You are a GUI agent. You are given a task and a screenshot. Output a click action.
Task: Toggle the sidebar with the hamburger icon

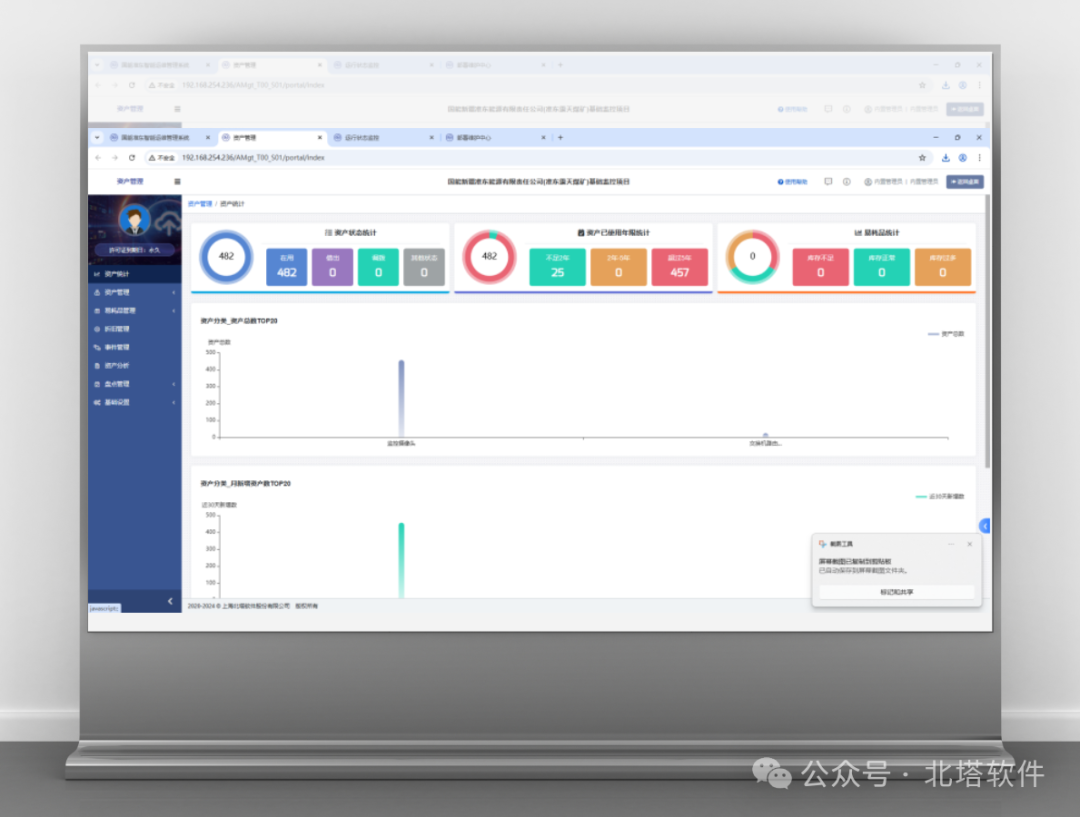pyautogui.click(x=177, y=182)
